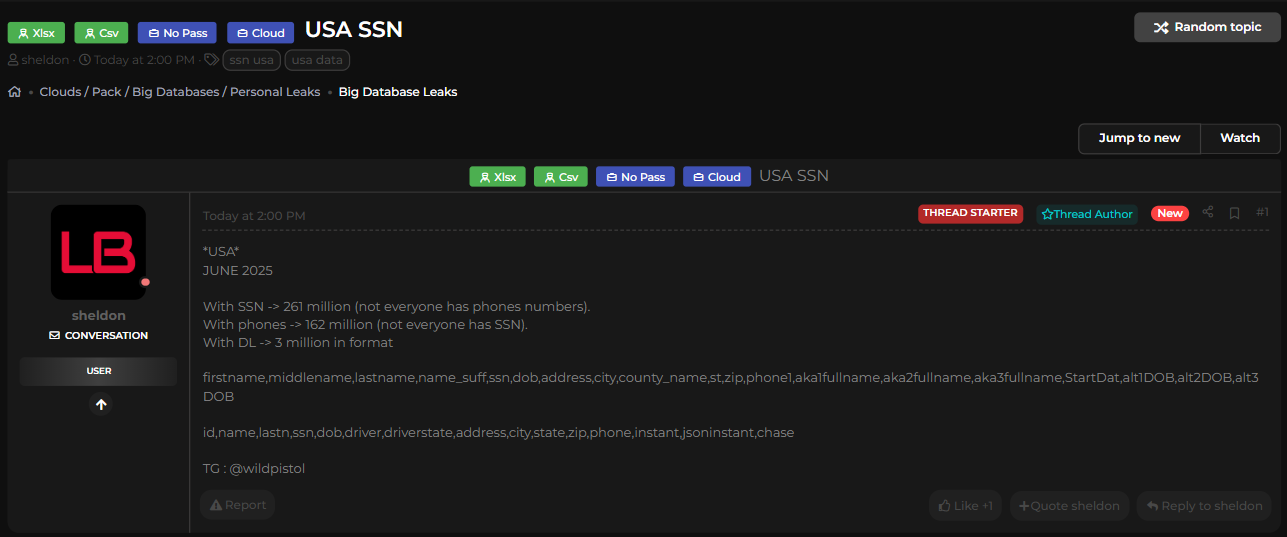Open the Big Database Leaks breadcrumb
The width and height of the screenshot is (1287, 537).
tap(397, 92)
